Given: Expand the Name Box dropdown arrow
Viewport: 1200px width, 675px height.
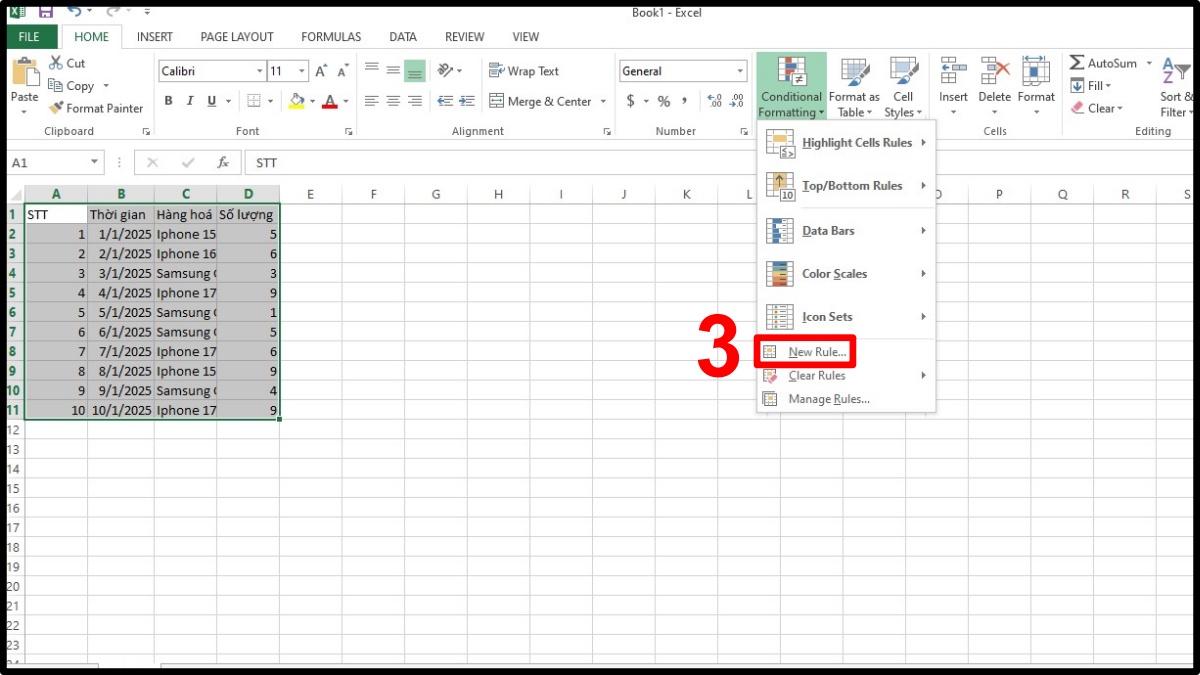Looking at the screenshot, I should (95, 162).
